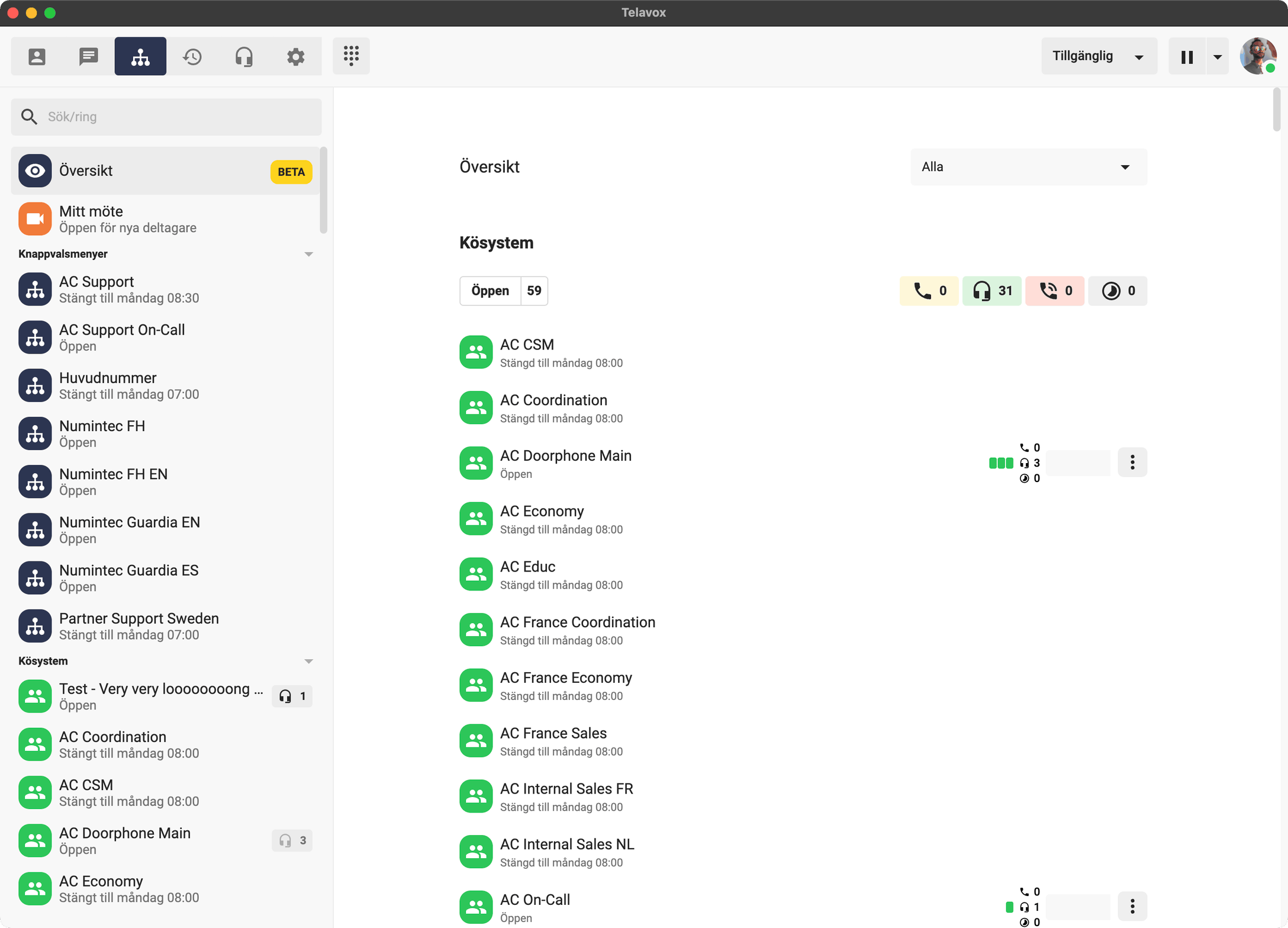
Task: Open call history clock icon
Action: [x=192, y=57]
